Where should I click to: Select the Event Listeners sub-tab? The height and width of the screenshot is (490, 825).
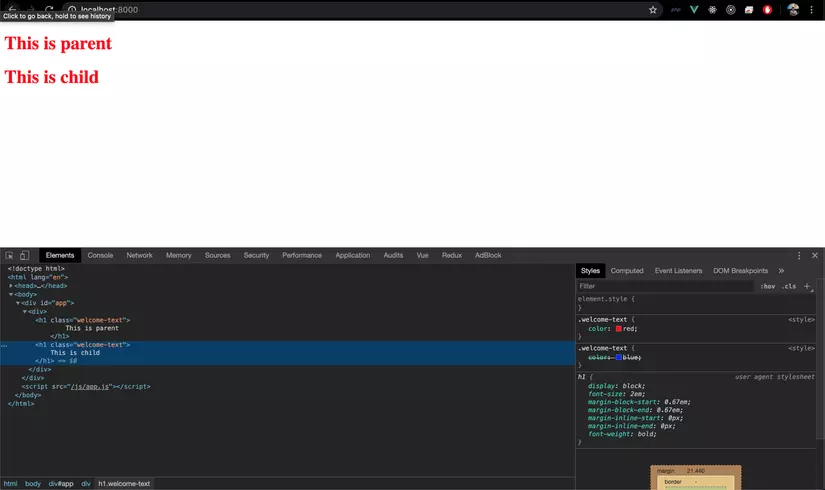[x=679, y=271]
